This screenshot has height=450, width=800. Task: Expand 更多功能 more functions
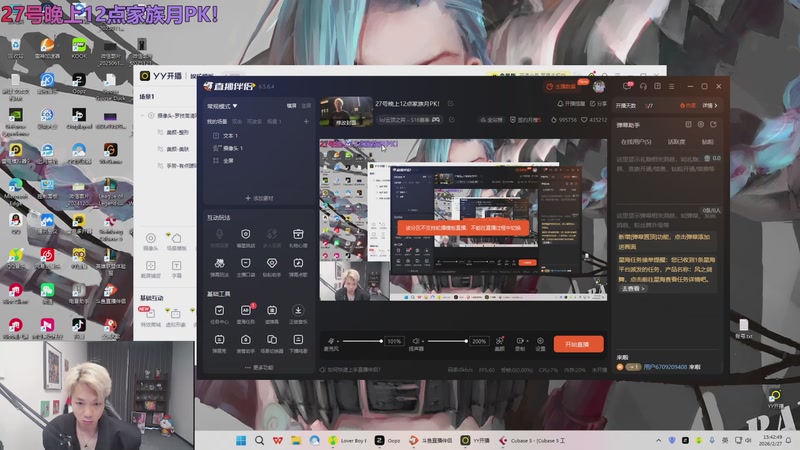(x=259, y=367)
